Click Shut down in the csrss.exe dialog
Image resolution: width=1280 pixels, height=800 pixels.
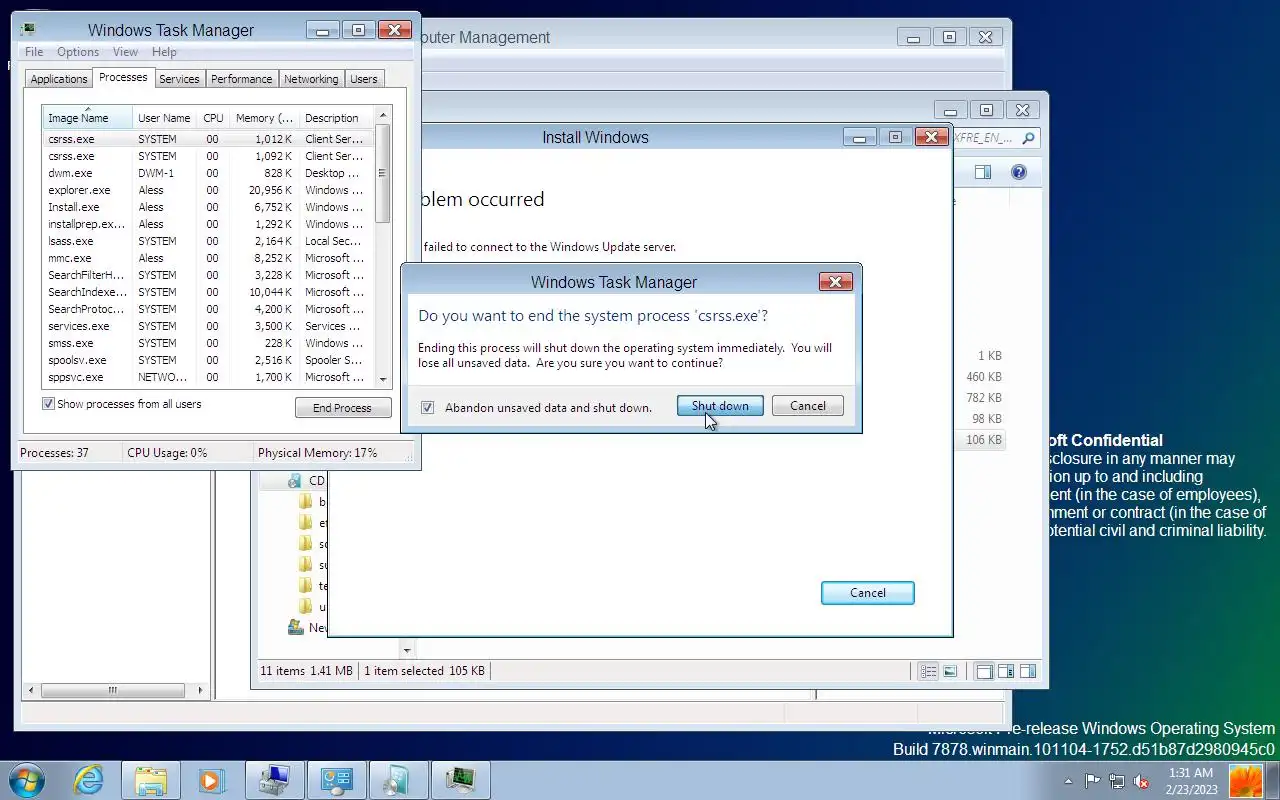point(720,406)
